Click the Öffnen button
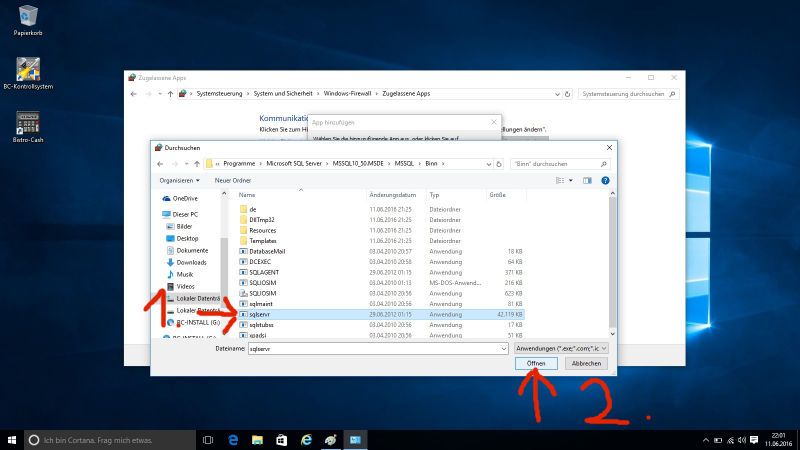 click(x=536, y=364)
